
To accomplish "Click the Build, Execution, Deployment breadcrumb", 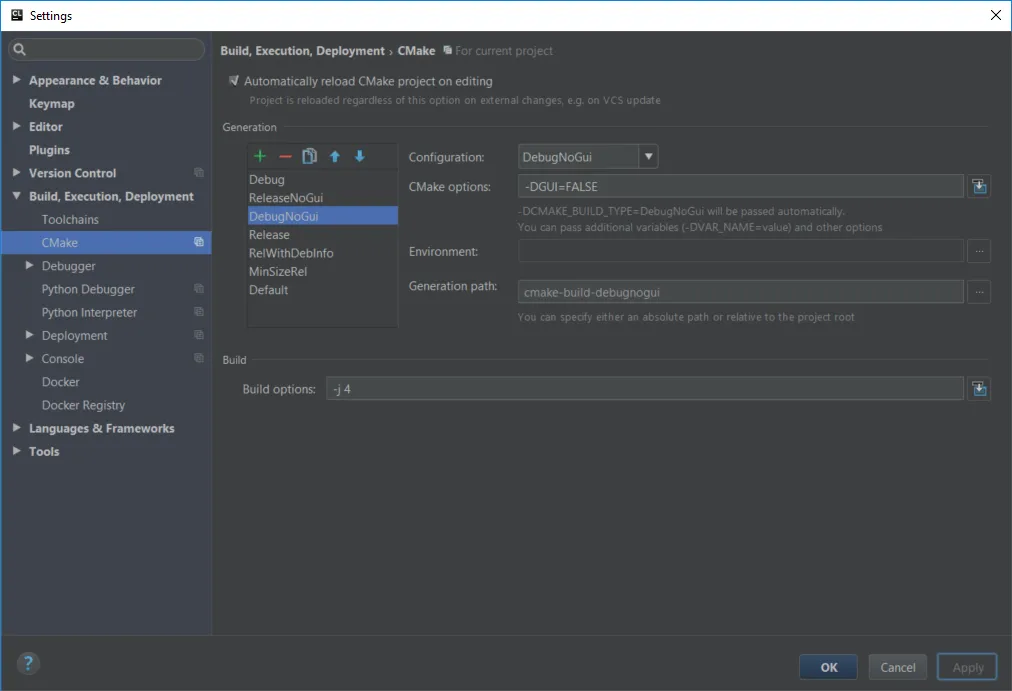I will (302, 51).
